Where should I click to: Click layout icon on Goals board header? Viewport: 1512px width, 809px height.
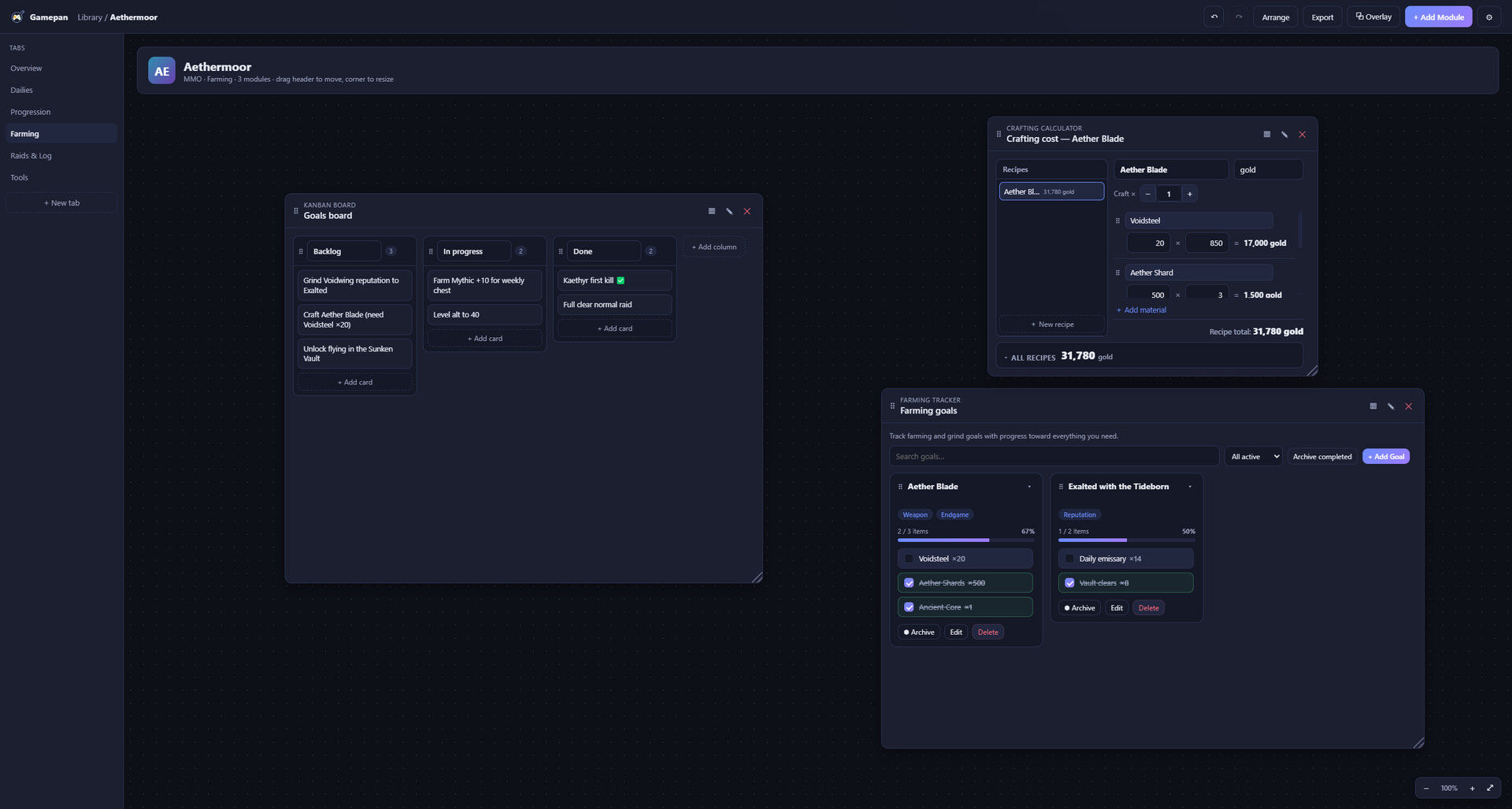(x=712, y=211)
